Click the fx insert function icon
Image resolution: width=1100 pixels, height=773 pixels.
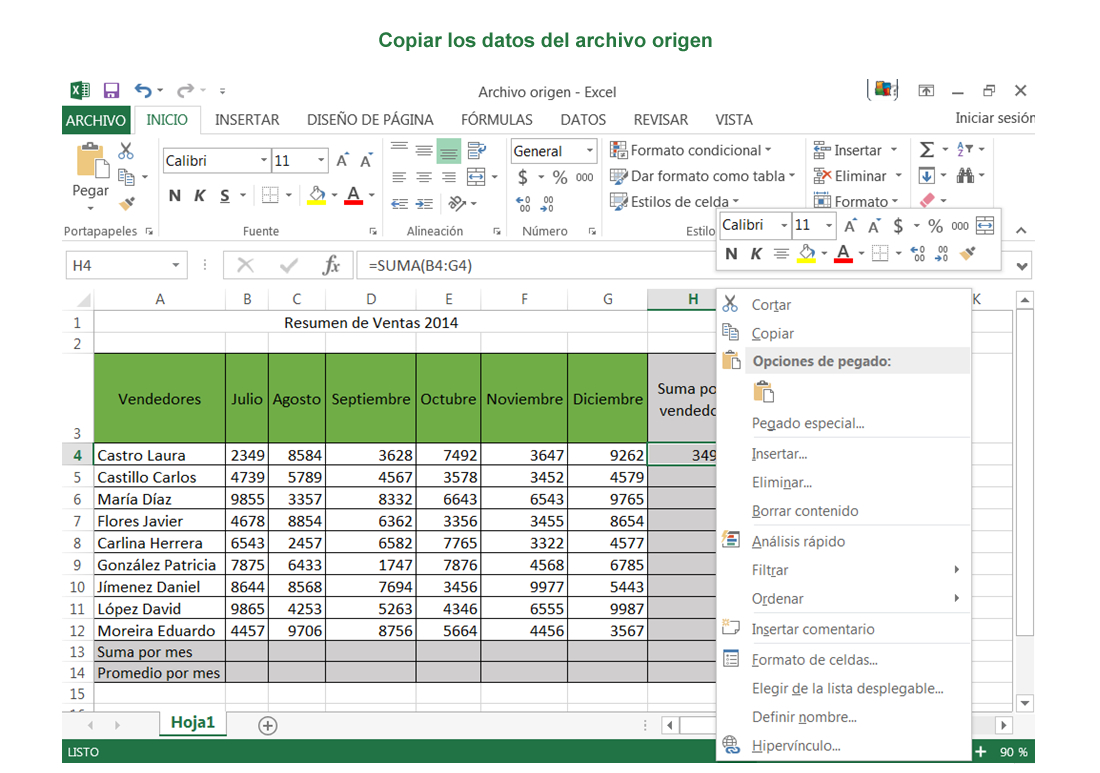[331, 265]
